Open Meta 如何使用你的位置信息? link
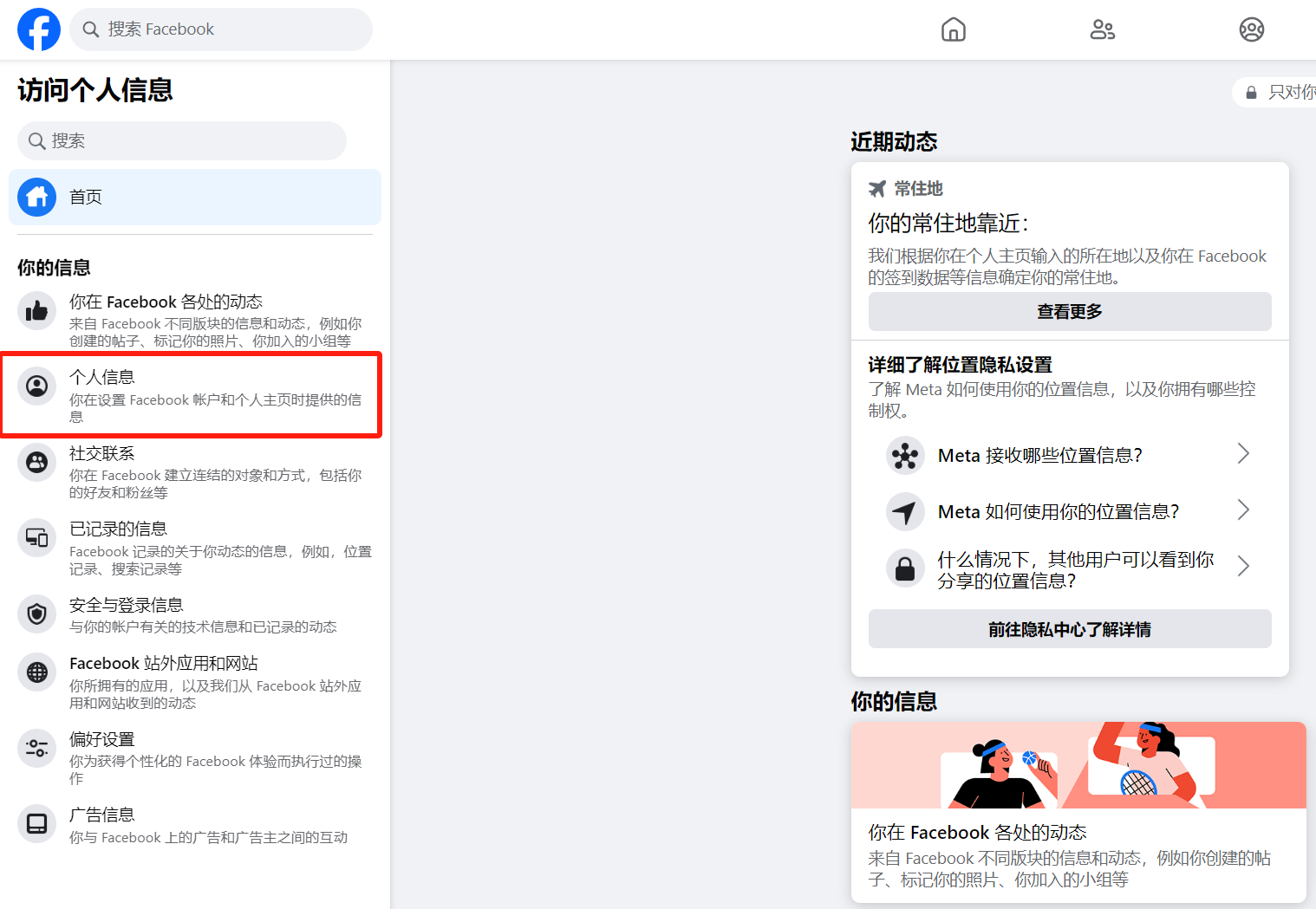 pyautogui.click(x=1070, y=511)
